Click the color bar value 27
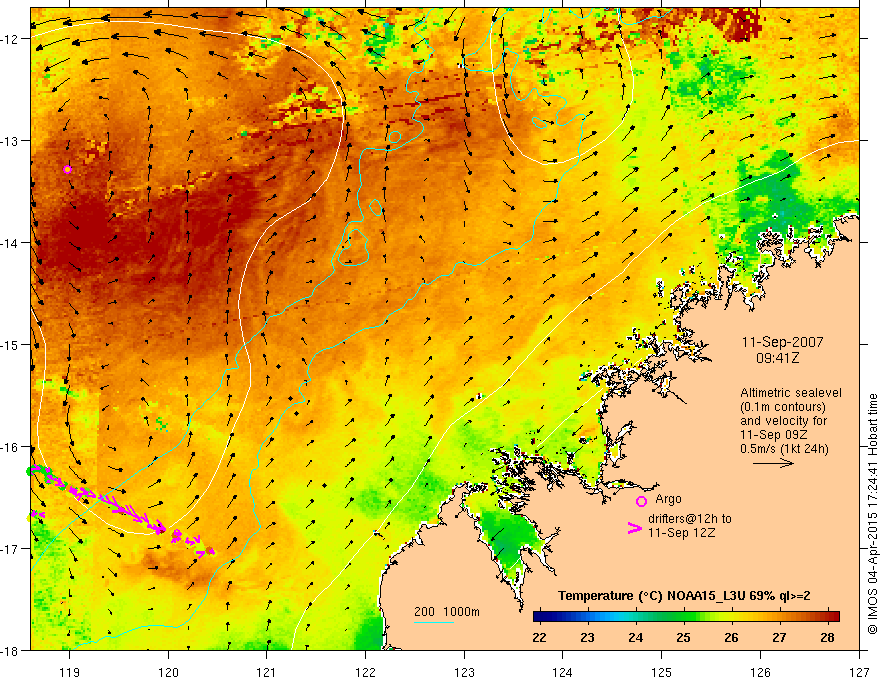The height and width of the screenshot is (680, 880). click(779, 638)
